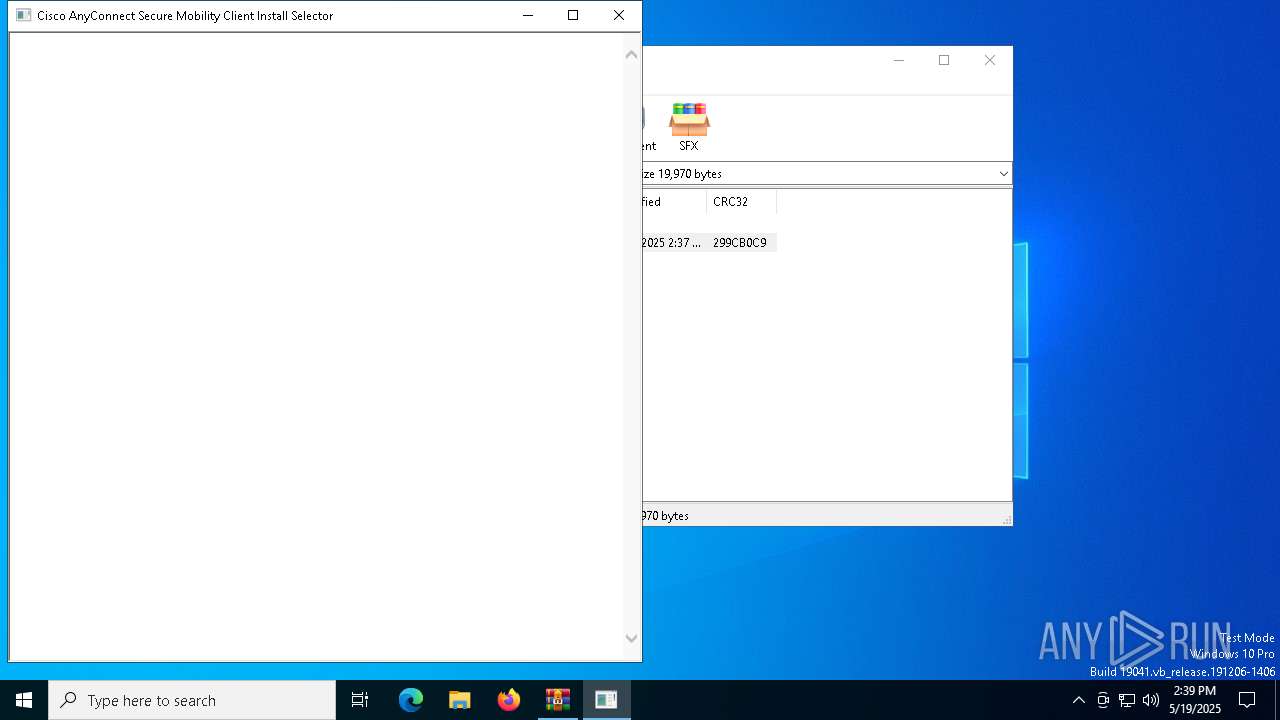Image resolution: width=1280 pixels, height=720 pixels.
Task: Minimize the Cisco AnyConnect Install Selector window
Action: [x=527, y=15]
